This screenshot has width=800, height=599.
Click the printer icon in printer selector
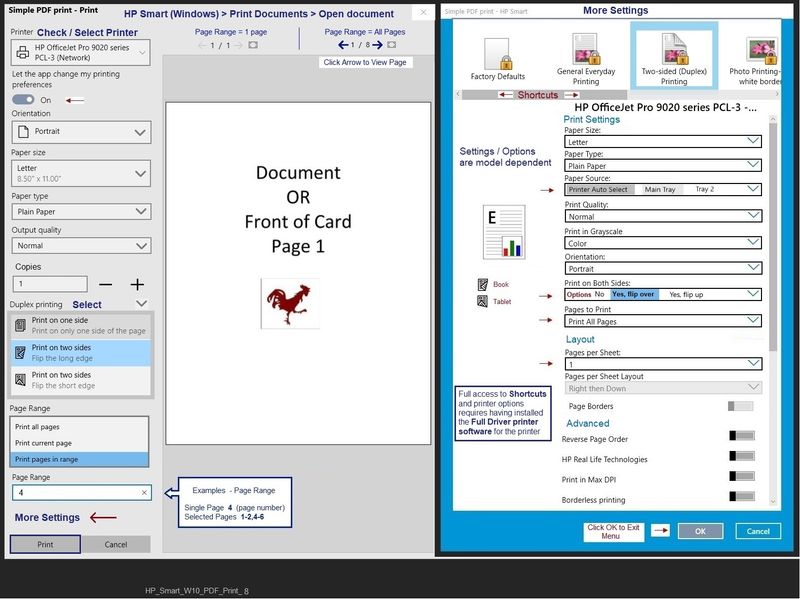pos(22,52)
